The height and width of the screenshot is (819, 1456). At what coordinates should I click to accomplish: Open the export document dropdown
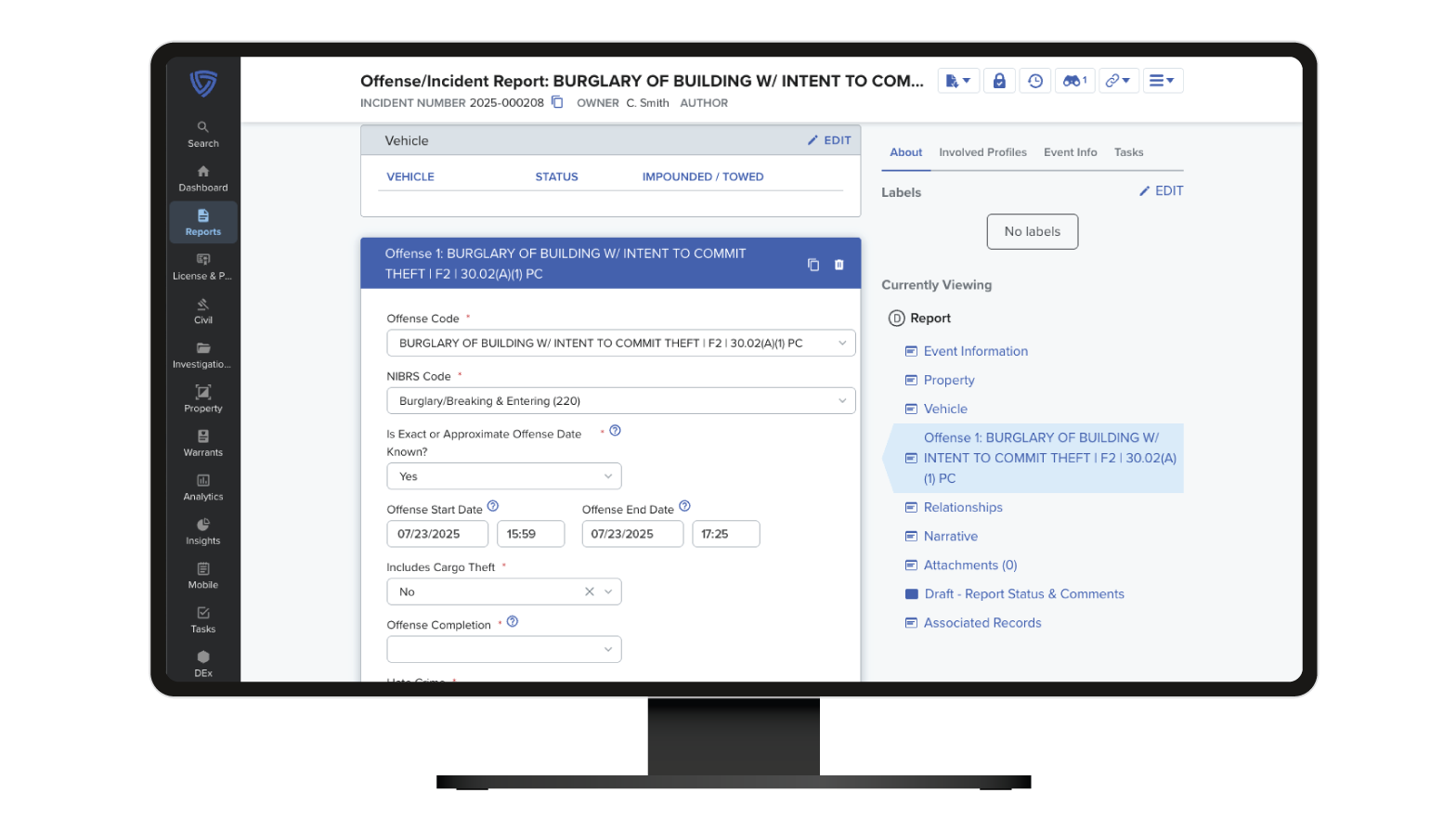[957, 81]
